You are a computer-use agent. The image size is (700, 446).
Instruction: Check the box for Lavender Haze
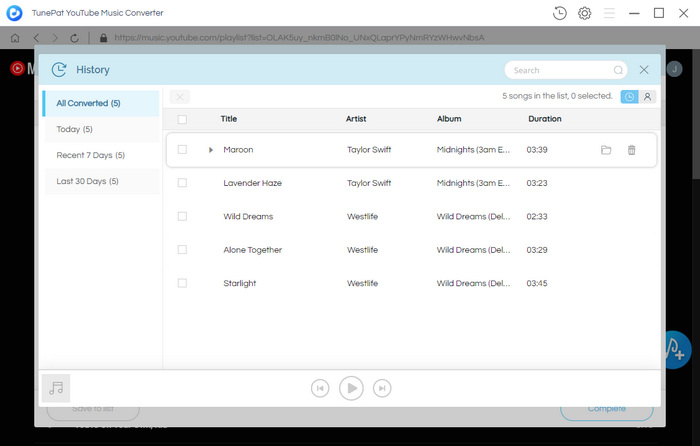point(182,183)
